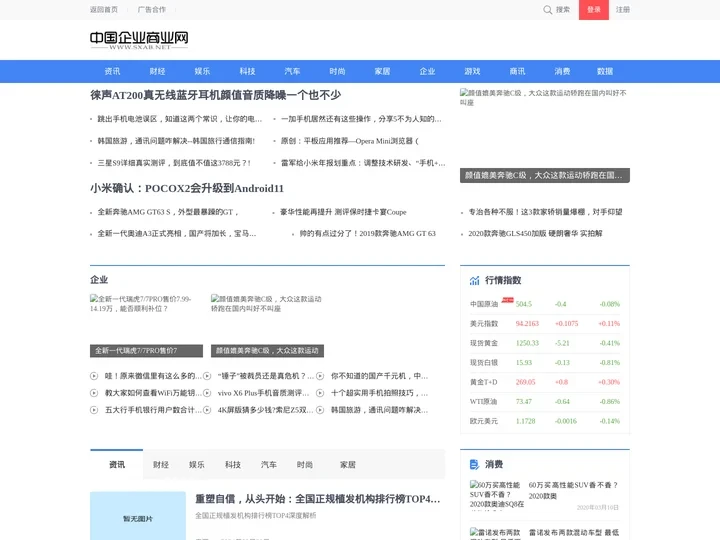Click the date 2020年03月10日
The width and height of the screenshot is (720, 540).
[x=598, y=507]
